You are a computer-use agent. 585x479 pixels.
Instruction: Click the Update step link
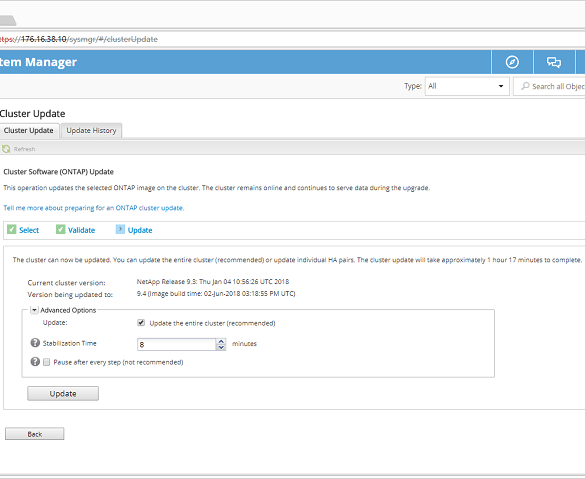coord(140,230)
